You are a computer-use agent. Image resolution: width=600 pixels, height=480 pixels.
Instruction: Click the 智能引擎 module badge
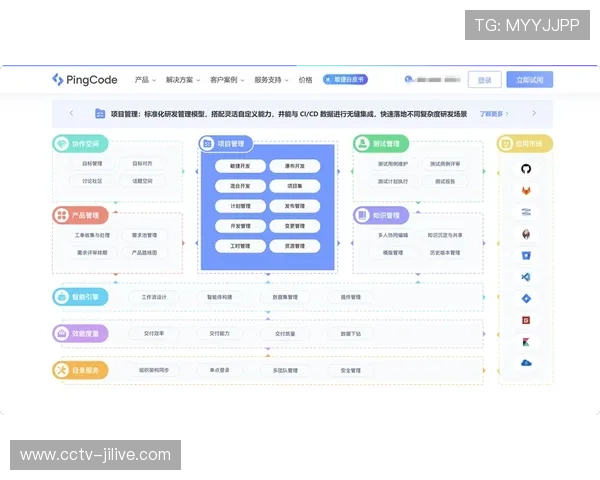(x=80, y=297)
